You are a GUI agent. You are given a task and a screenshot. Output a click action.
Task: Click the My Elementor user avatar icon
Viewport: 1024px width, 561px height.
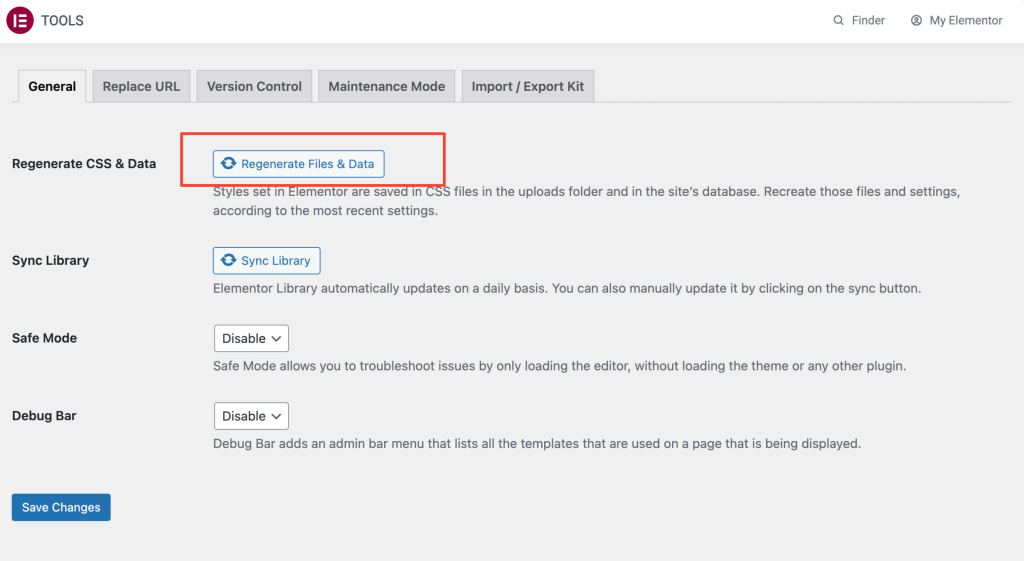tap(916, 20)
